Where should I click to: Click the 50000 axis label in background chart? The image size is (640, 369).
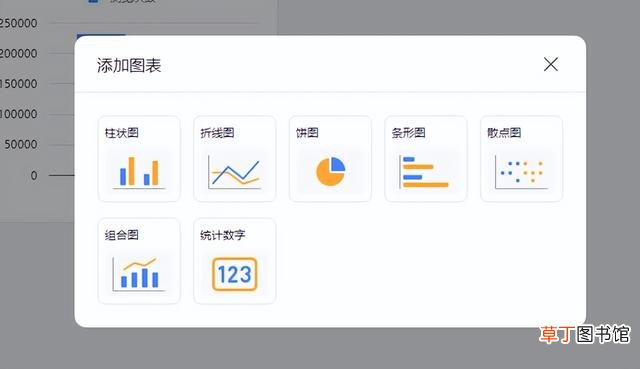point(21,144)
